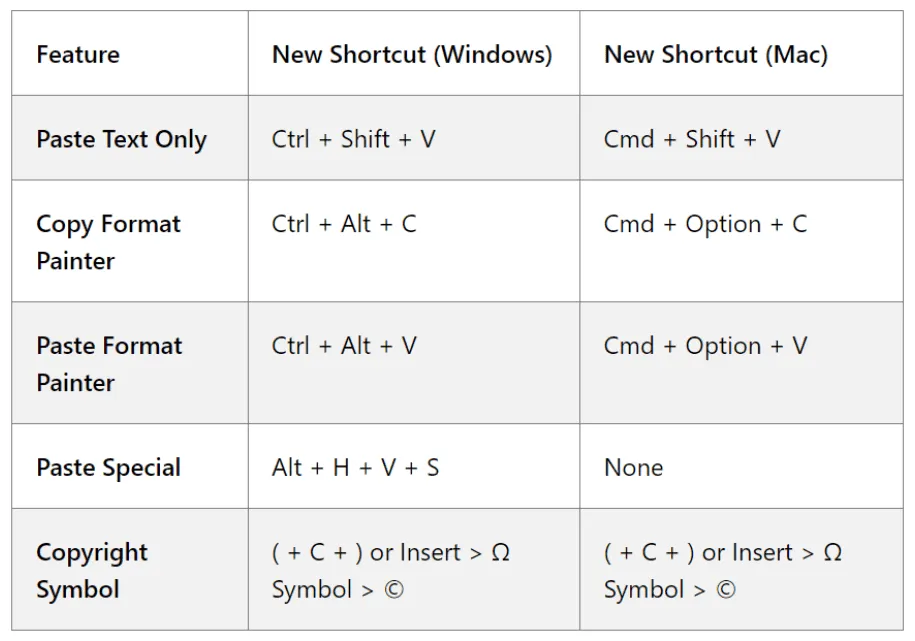
Task: Click the Ω symbol in the Windows column
Action: [x=501, y=552]
